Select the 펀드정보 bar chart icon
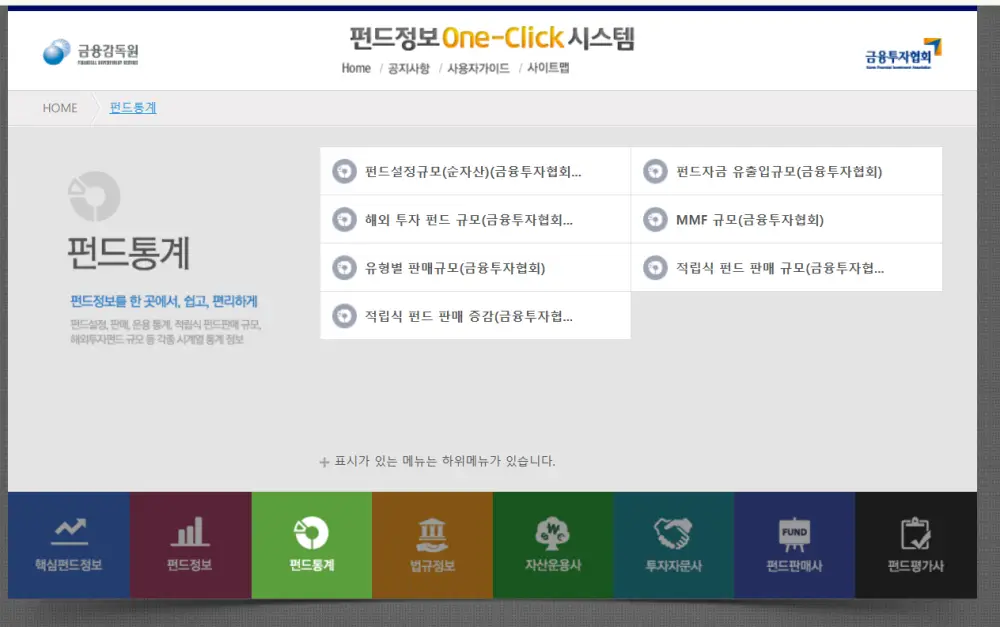Image resolution: width=1000 pixels, height=627 pixels. pyautogui.click(x=190, y=532)
